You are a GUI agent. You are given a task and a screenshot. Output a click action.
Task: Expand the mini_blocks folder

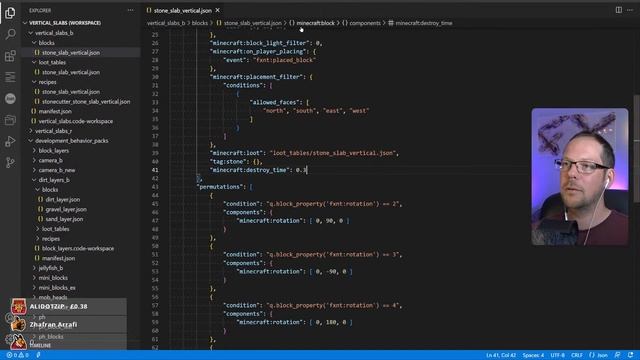click(53, 278)
